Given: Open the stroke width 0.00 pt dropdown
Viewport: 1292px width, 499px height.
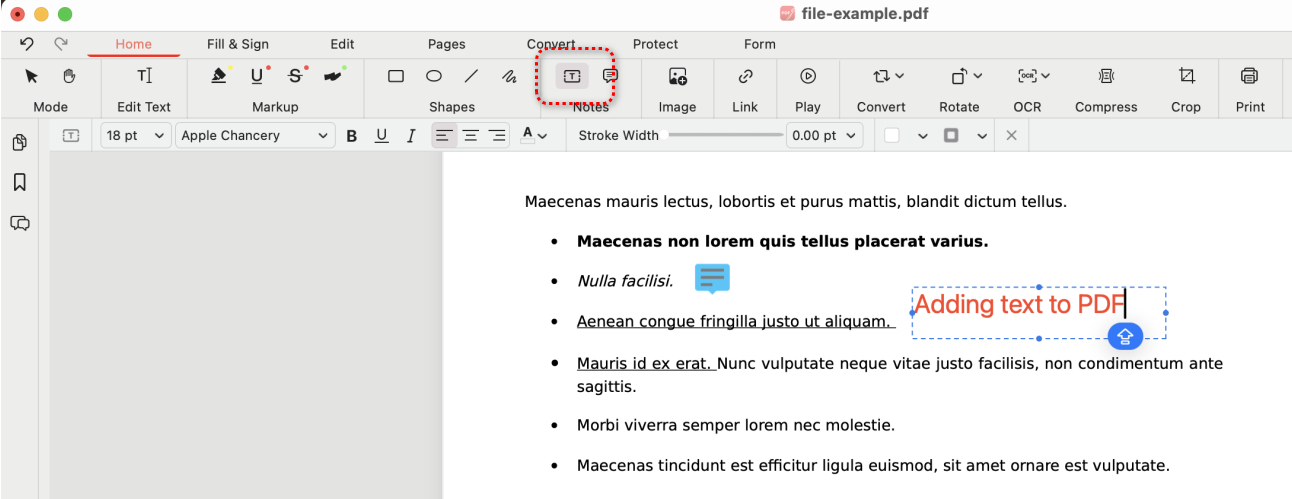Looking at the screenshot, I should (x=824, y=136).
